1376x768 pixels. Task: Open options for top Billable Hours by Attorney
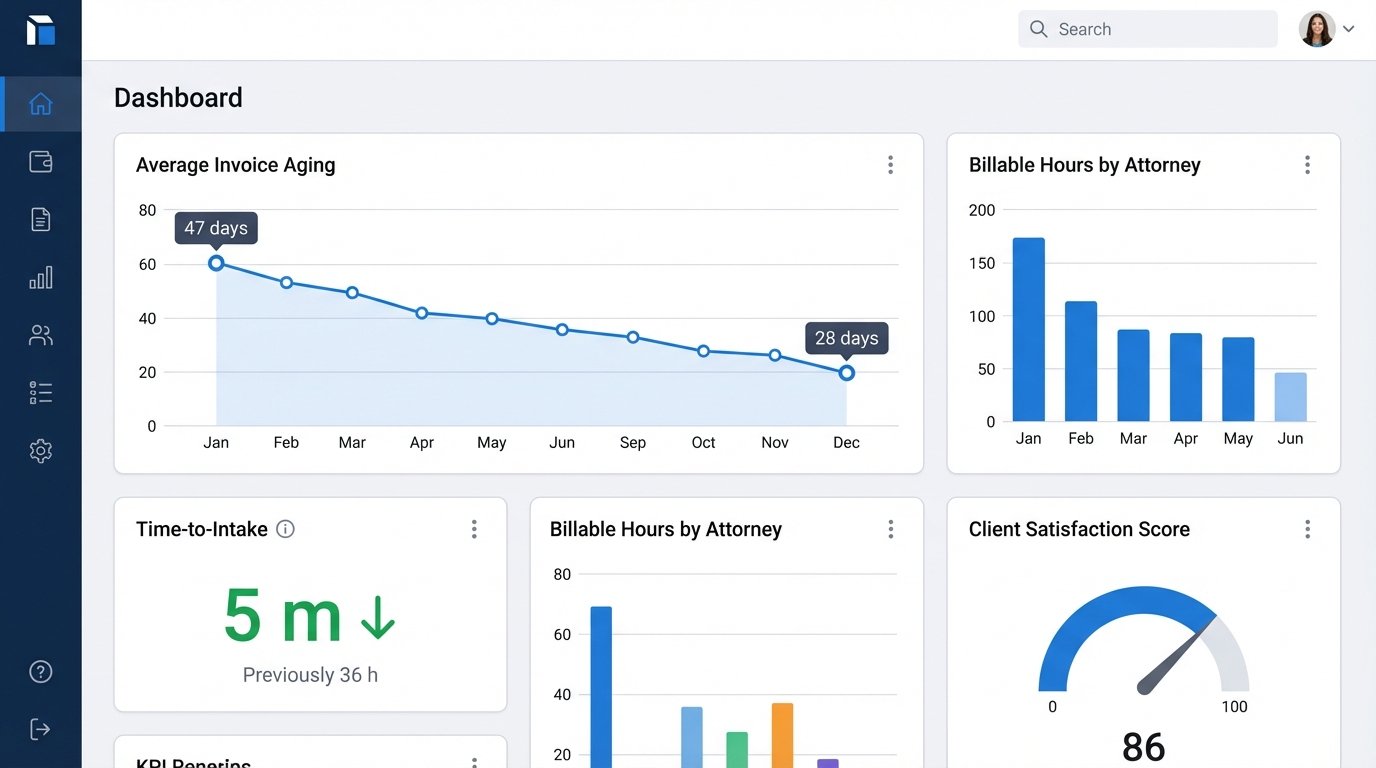click(x=1307, y=164)
